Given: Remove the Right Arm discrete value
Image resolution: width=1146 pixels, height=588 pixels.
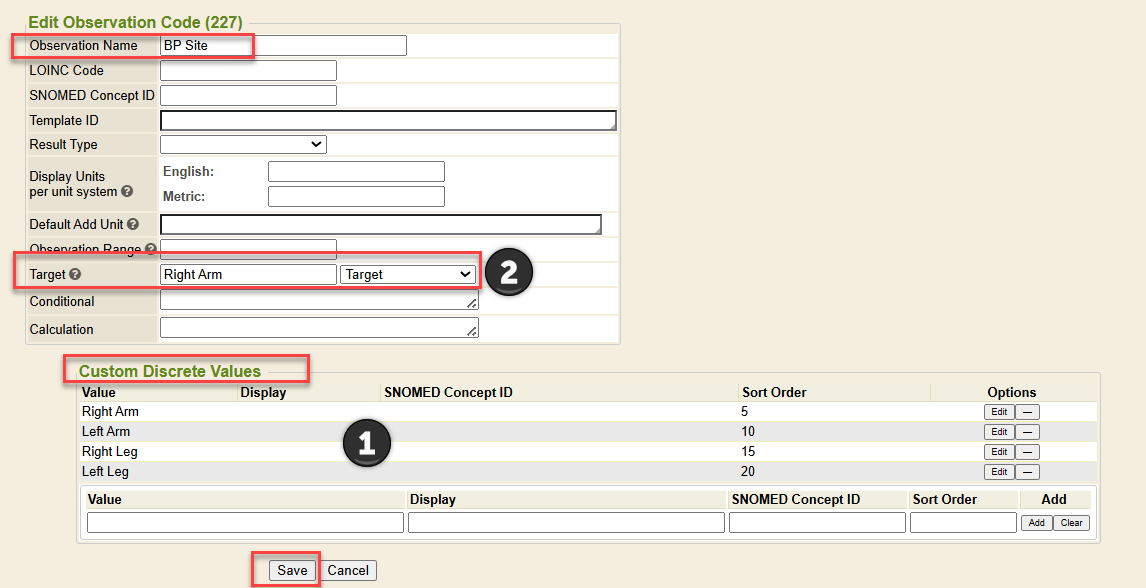Looking at the screenshot, I should click(1027, 412).
